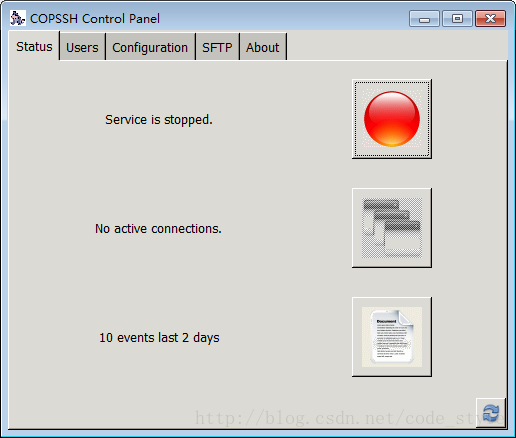
Task: Click the '10 events last 2 days' text
Action: 159,338
